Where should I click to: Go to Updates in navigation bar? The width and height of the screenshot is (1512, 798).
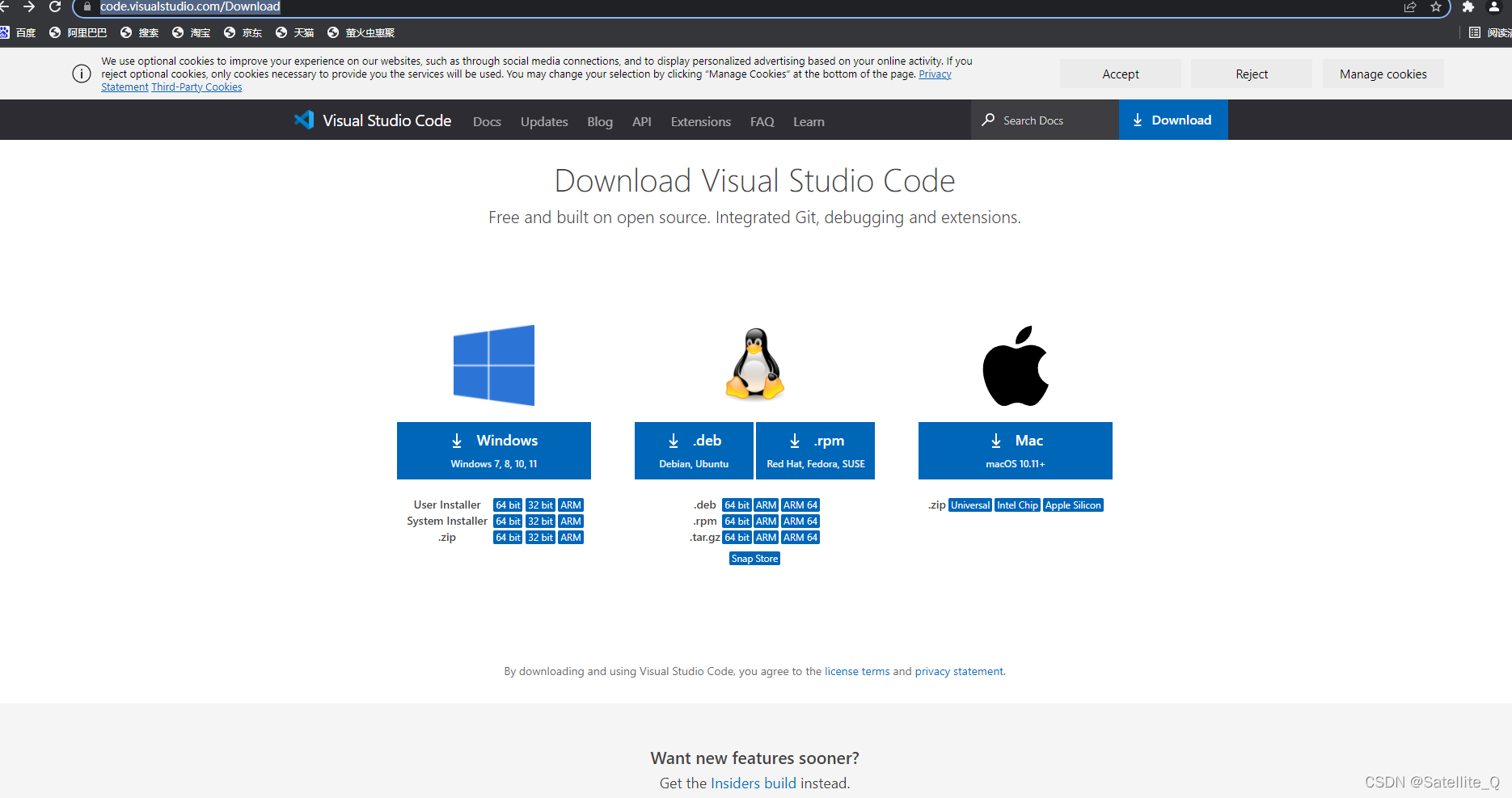tap(544, 121)
